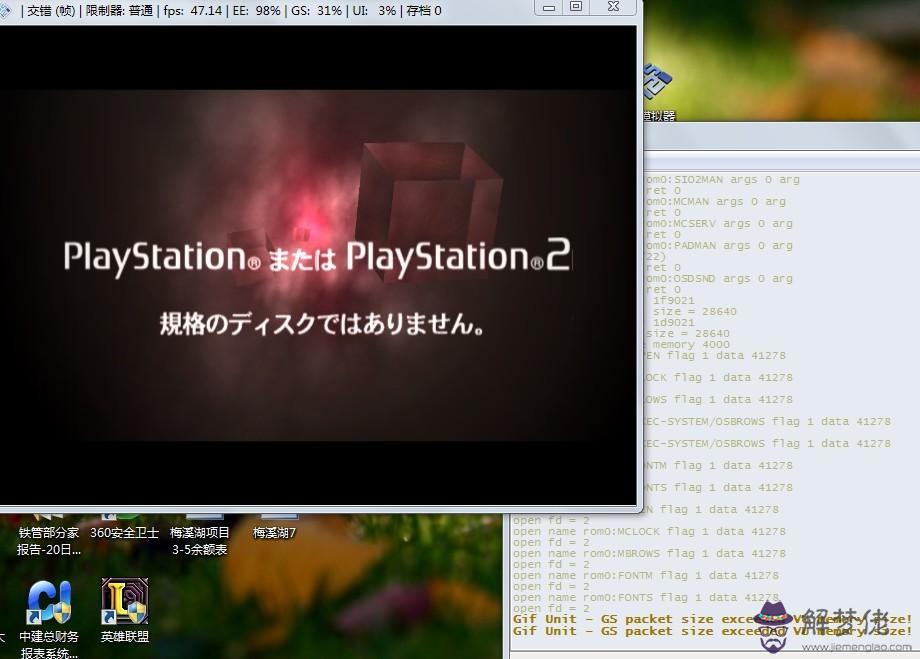The width and height of the screenshot is (920, 659).
Task: Select the 1d9021 line in console log
Action: [674, 322]
